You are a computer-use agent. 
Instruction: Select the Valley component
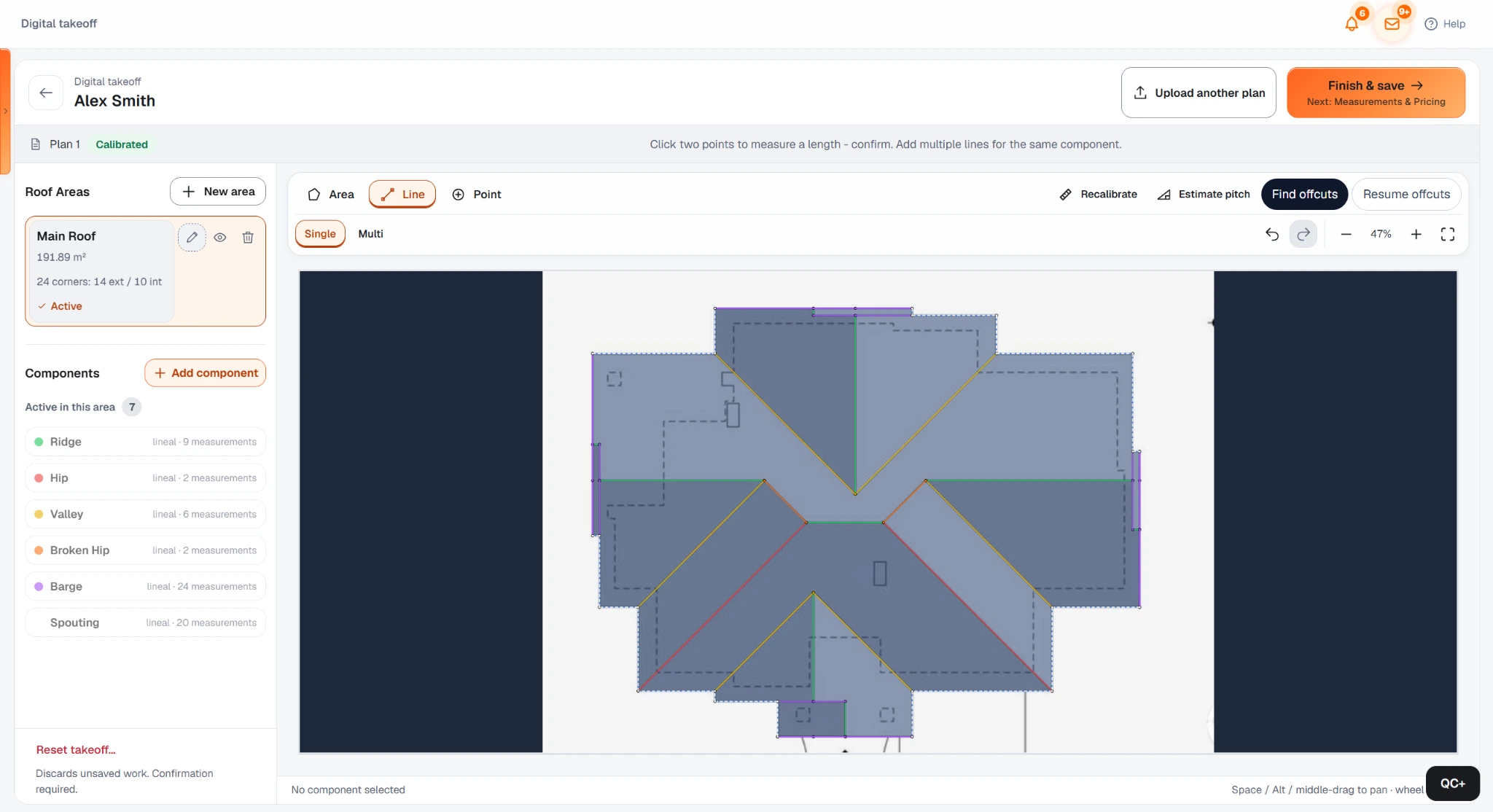145,514
